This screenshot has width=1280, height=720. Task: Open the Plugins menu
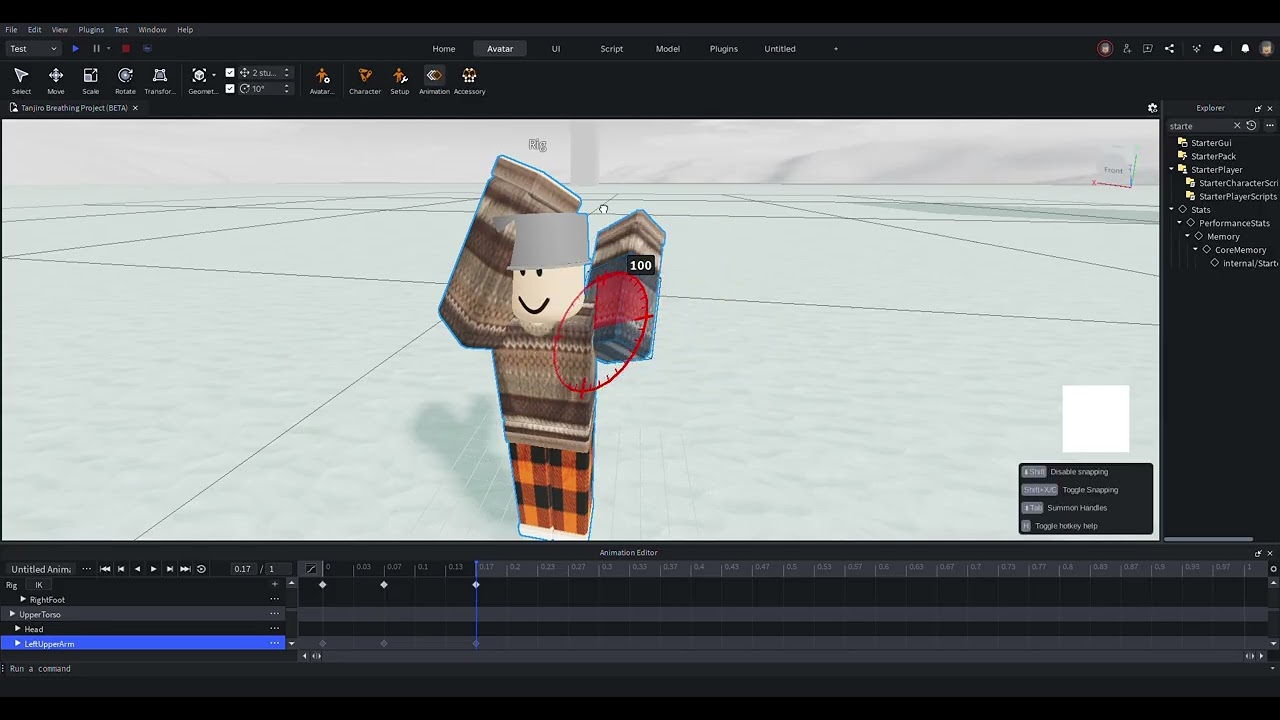coord(91,30)
